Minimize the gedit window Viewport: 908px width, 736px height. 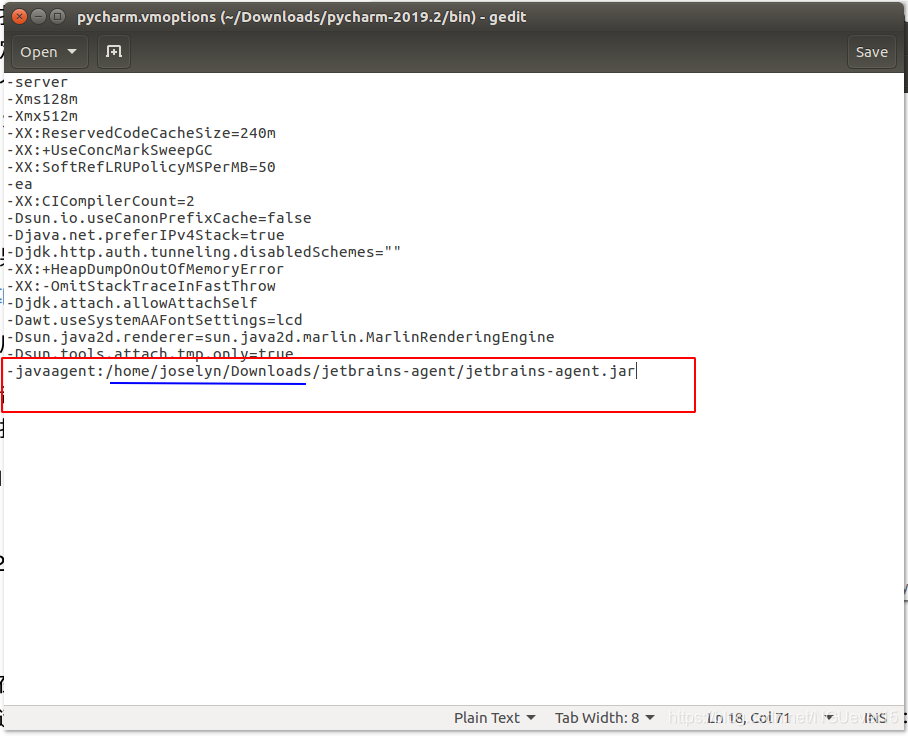(x=38, y=16)
